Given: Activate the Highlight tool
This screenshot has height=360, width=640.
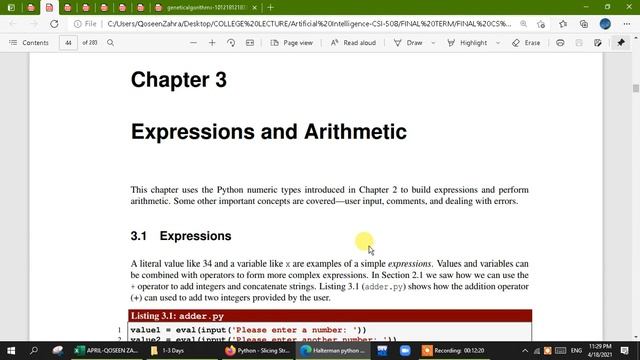Looking at the screenshot, I should coord(467,43).
